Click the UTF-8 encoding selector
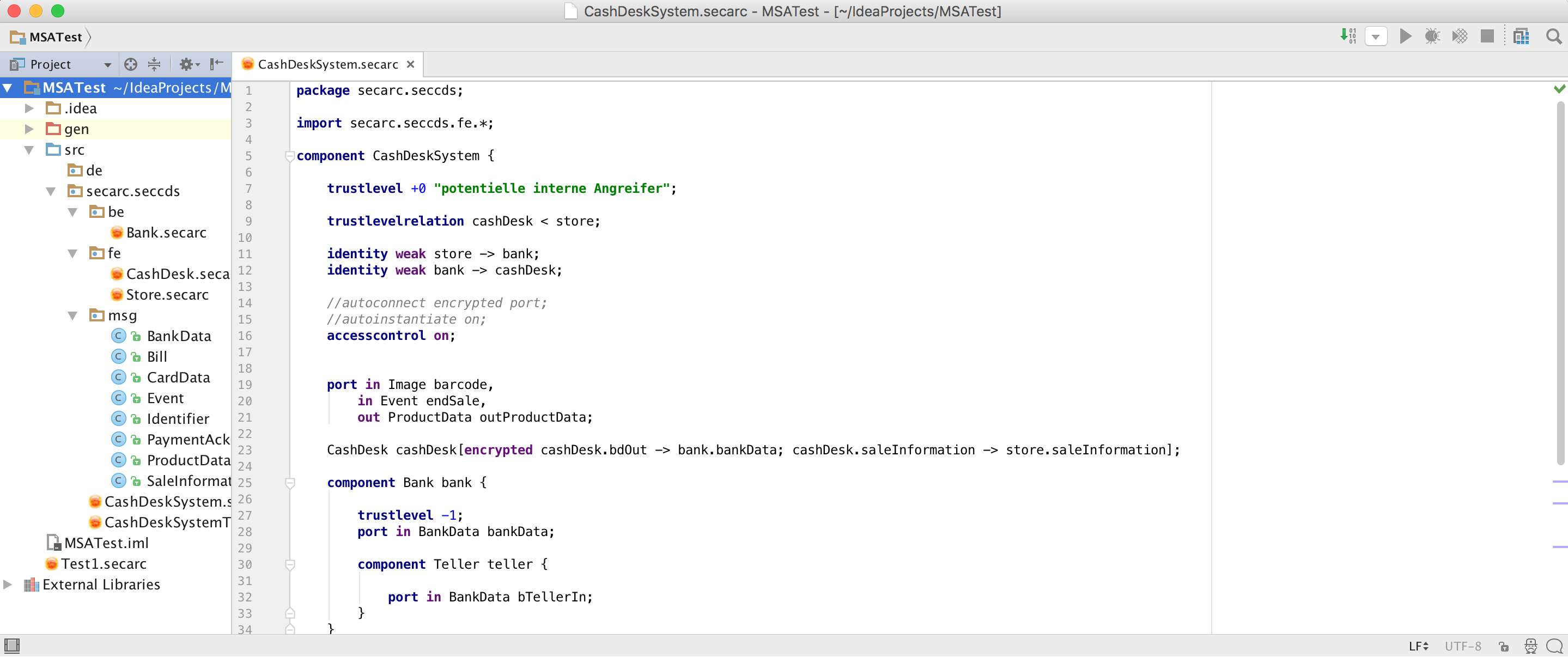This screenshot has height=657, width=1568. pos(1463,646)
